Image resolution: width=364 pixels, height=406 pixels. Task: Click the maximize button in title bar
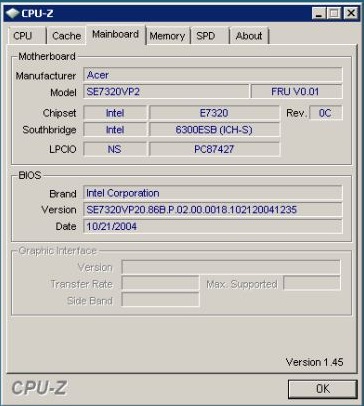point(334,14)
